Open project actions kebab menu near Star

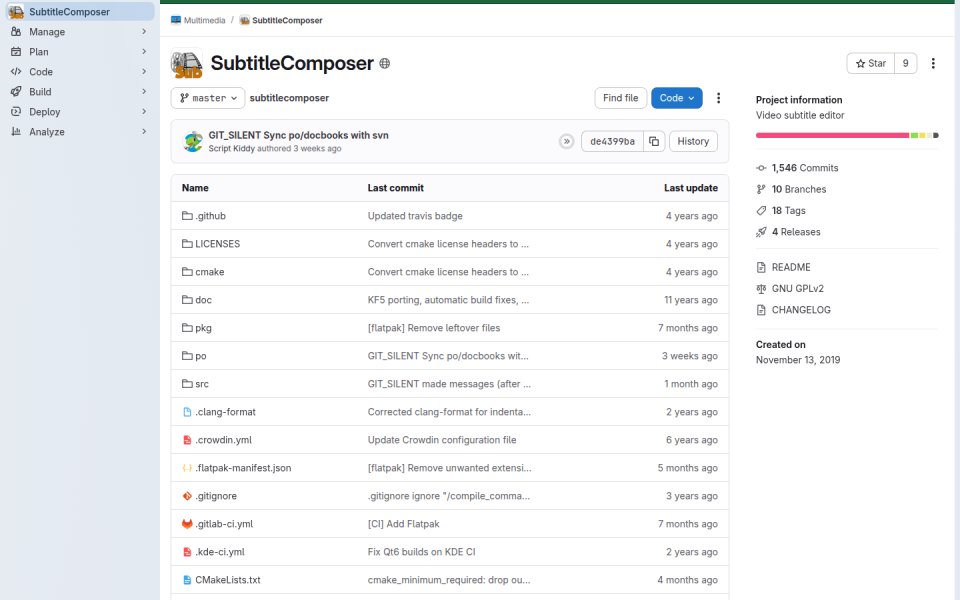coord(933,64)
